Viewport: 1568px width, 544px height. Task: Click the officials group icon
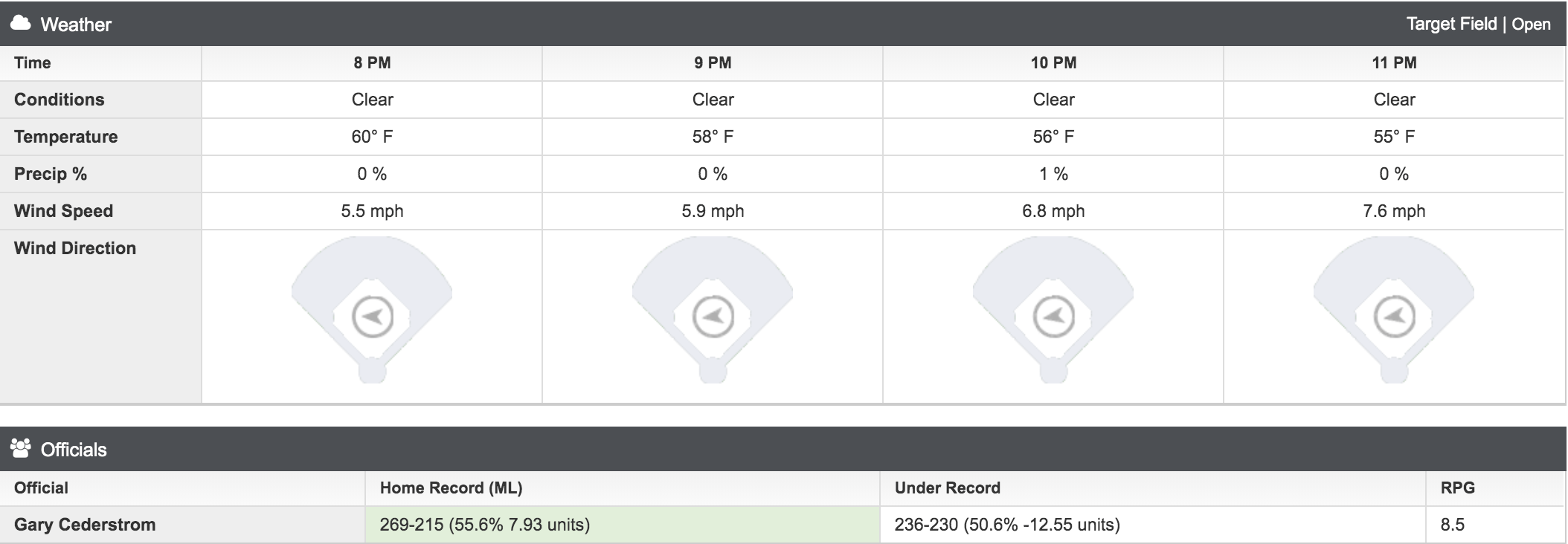click(x=21, y=448)
